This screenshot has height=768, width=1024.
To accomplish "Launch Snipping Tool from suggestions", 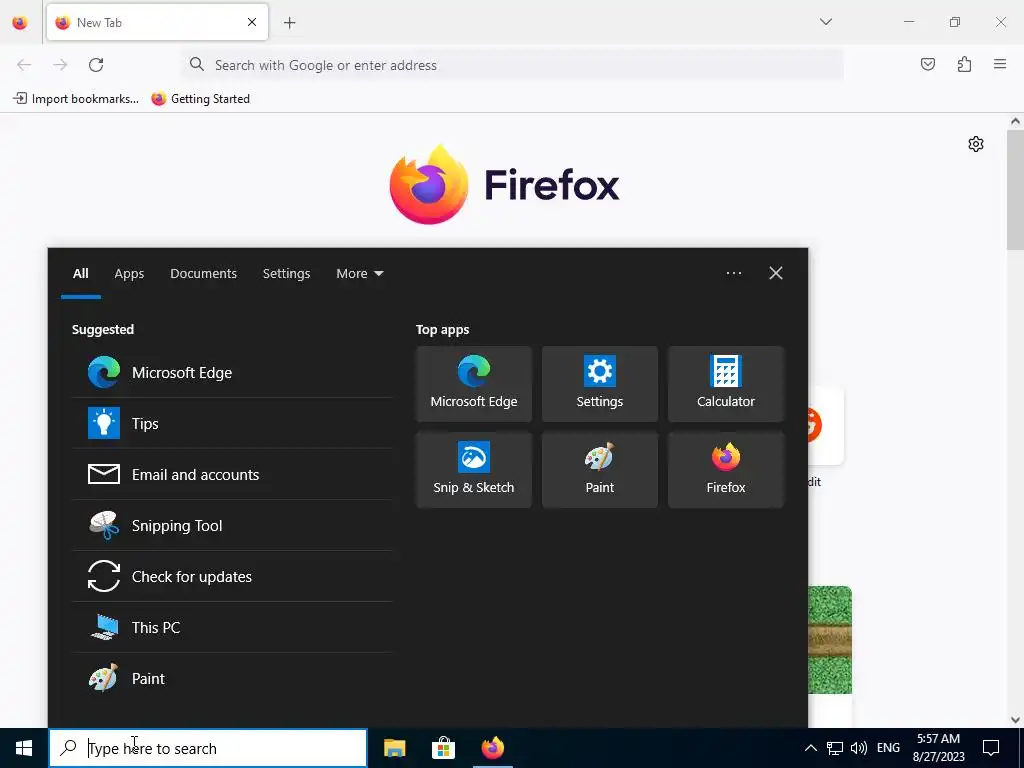I will [232, 525].
